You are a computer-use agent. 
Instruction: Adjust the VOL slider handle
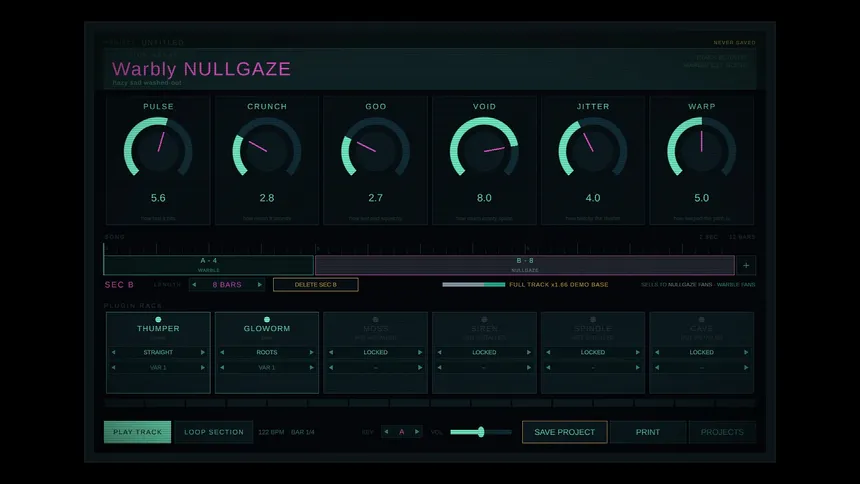coord(481,432)
